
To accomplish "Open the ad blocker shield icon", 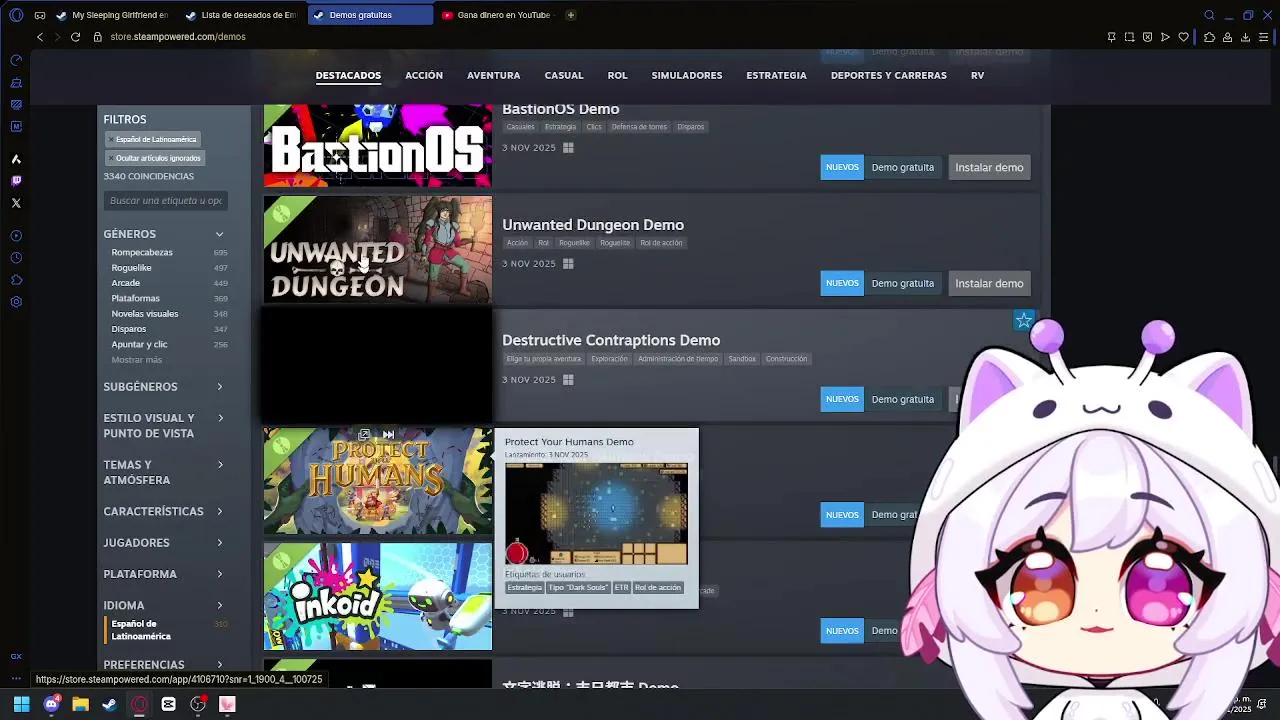I will pos(1147,37).
